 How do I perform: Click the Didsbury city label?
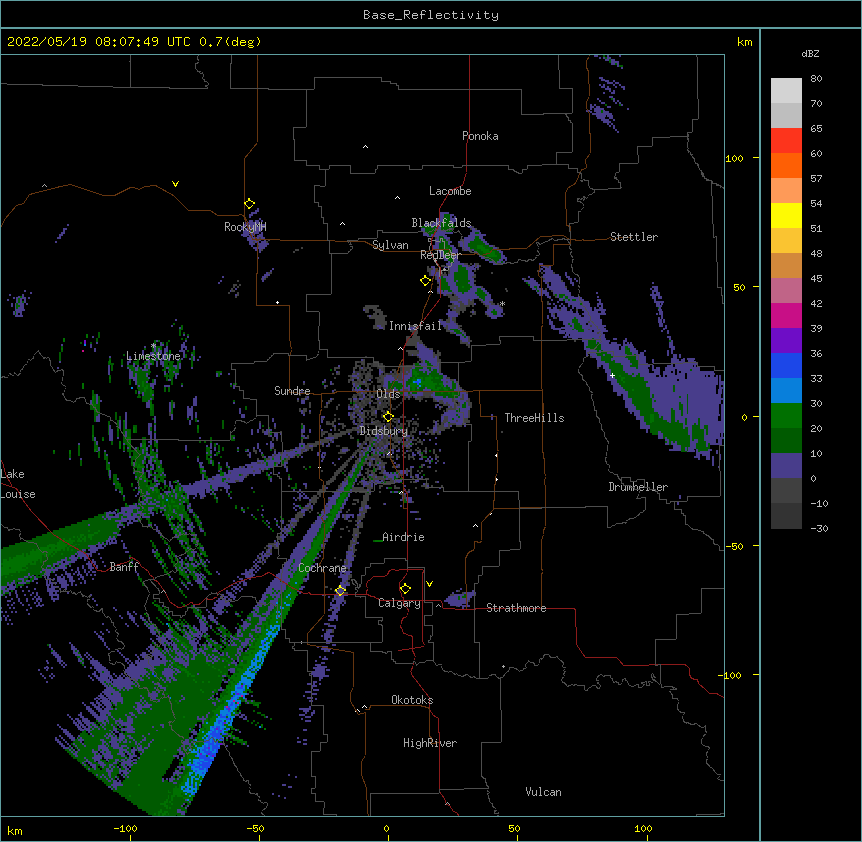[x=384, y=431]
